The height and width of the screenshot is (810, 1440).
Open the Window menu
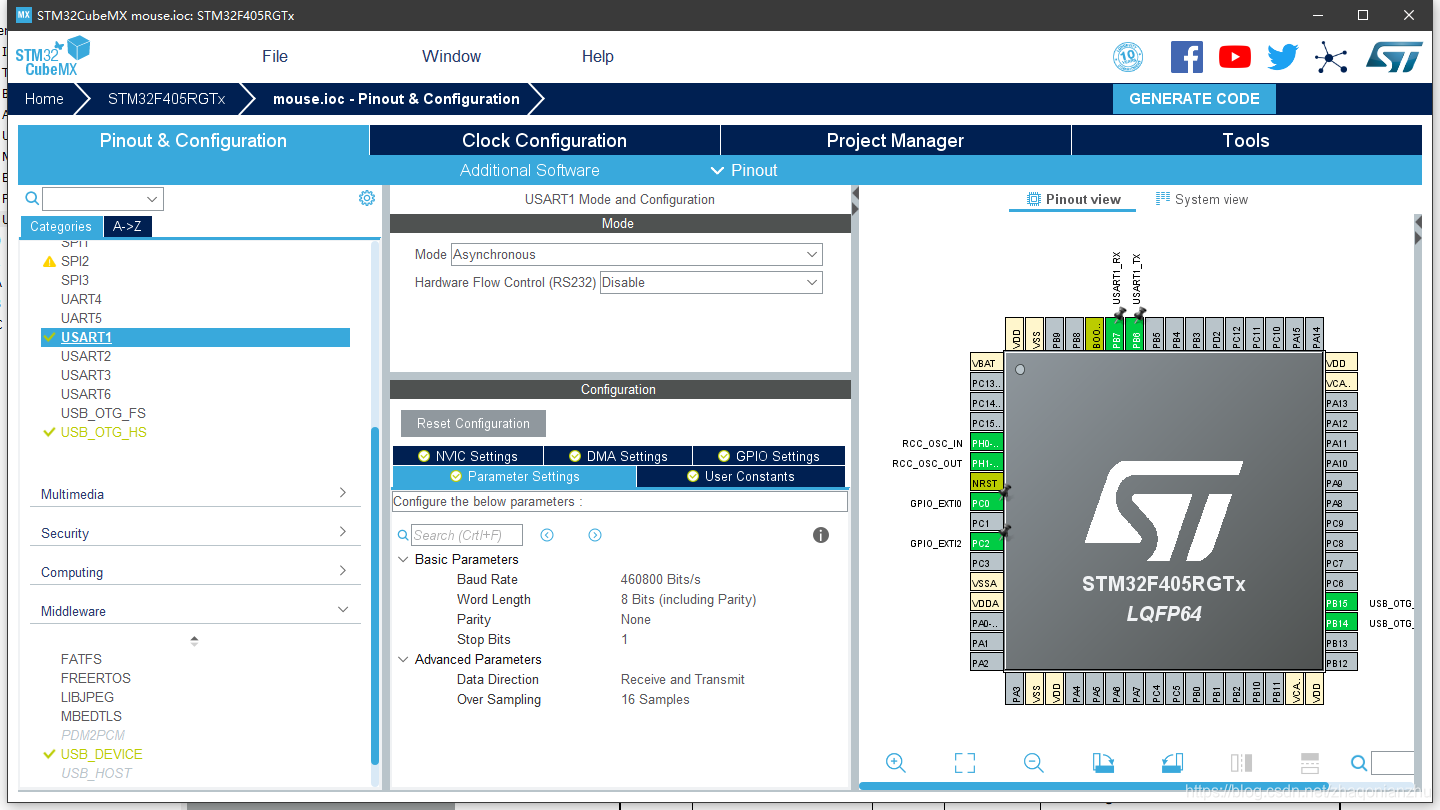[451, 56]
